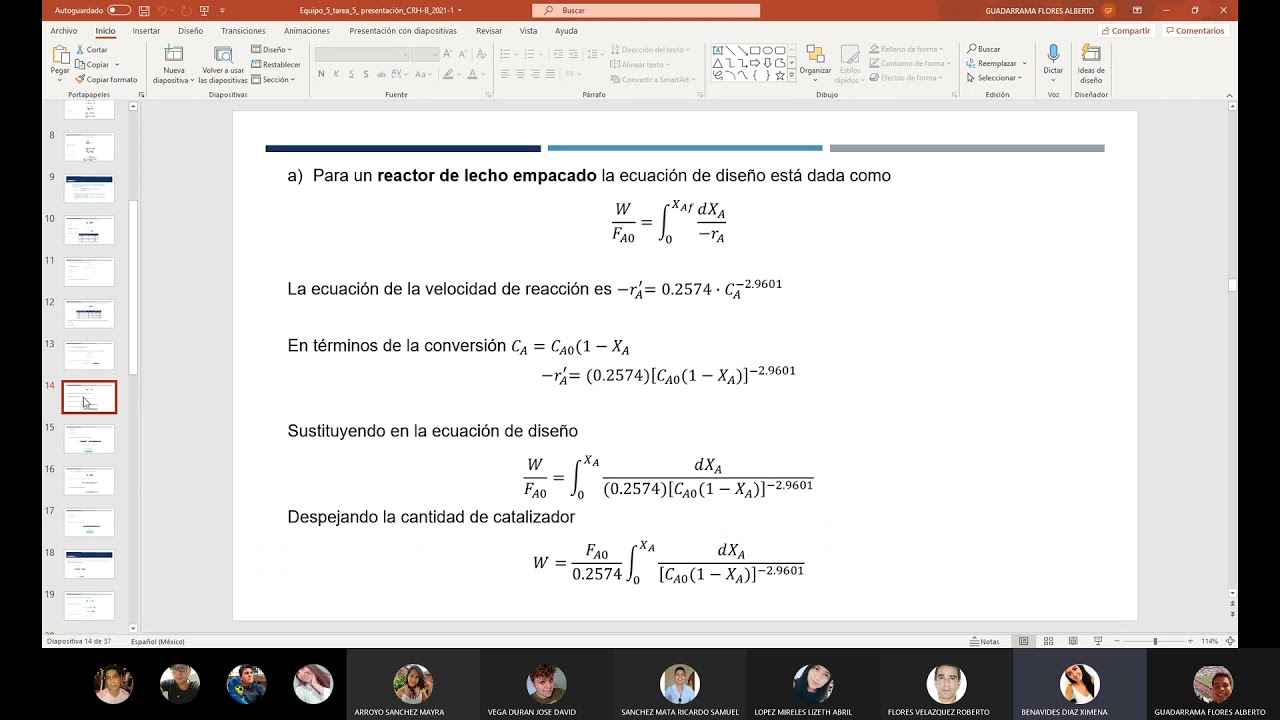1280x720 pixels.
Task: Click the text highlight color button
Action: click(449, 74)
